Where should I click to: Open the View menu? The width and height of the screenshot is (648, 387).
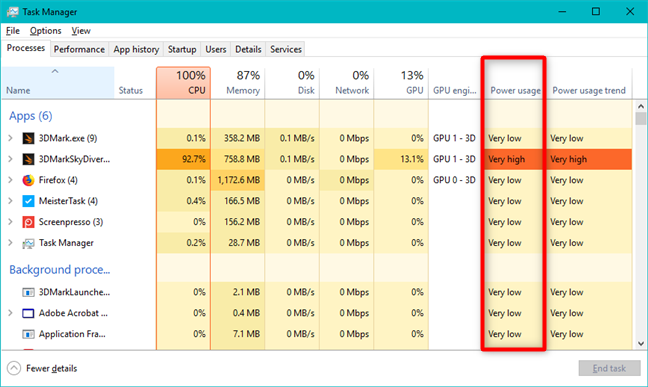pyautogui.click(x=81, y=31)
